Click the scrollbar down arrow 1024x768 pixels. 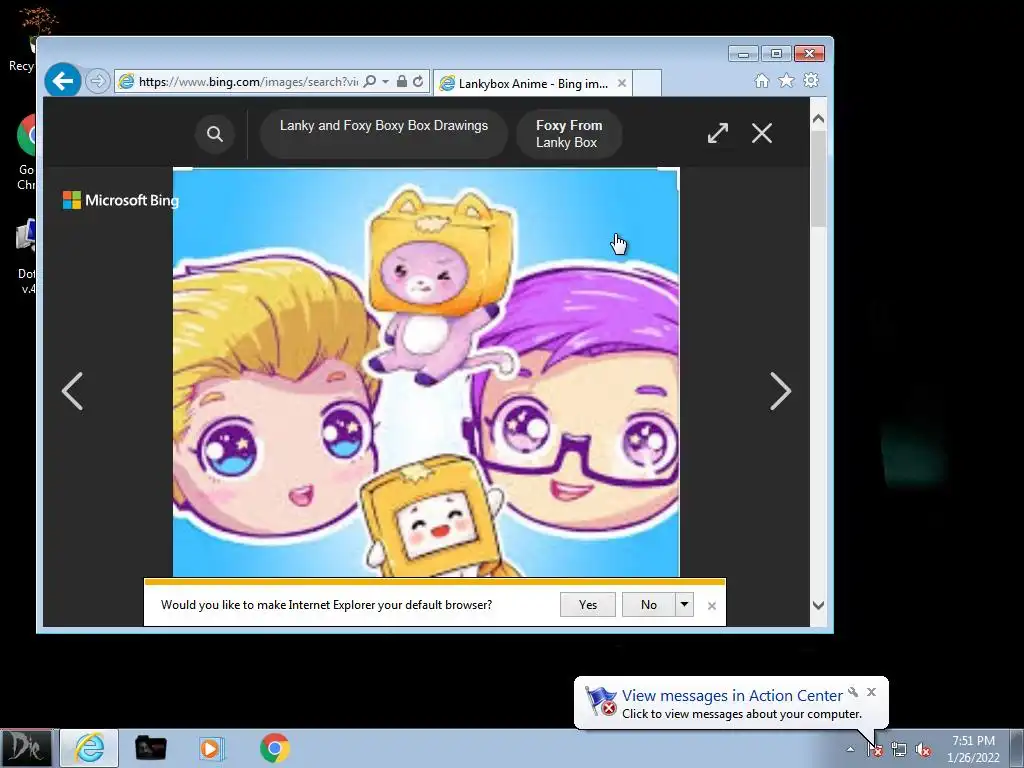point(818,605)
